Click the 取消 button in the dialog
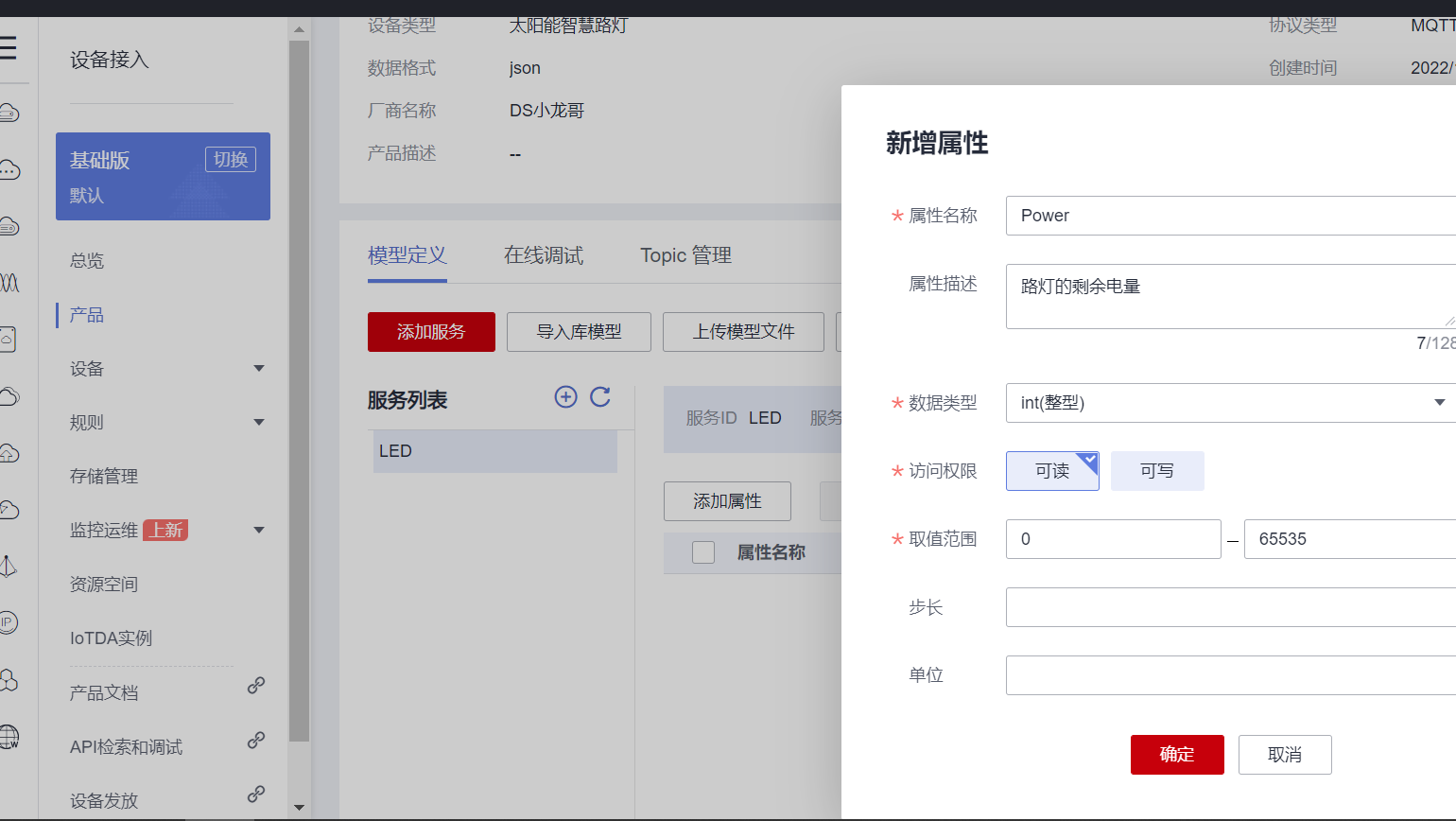1456x821 pixels. (1285, 755)
